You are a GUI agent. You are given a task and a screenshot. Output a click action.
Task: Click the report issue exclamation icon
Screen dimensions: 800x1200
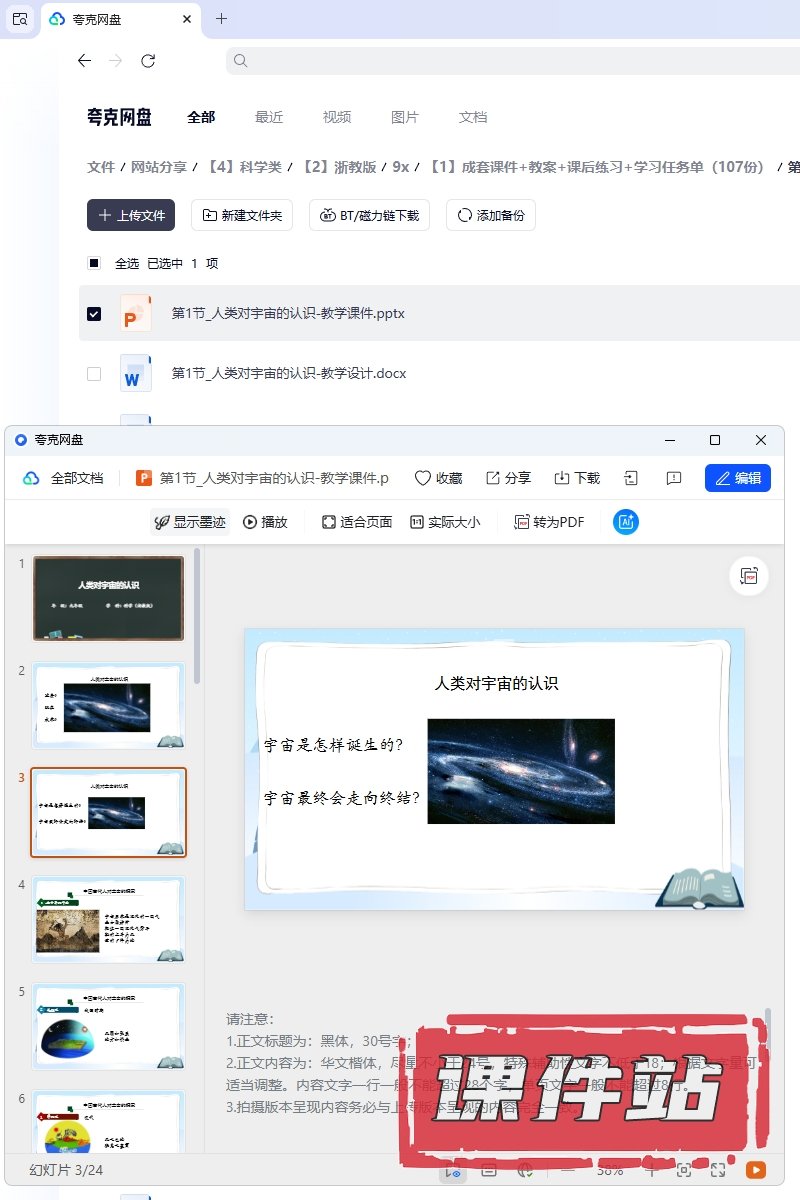click(x=674, y=478)
